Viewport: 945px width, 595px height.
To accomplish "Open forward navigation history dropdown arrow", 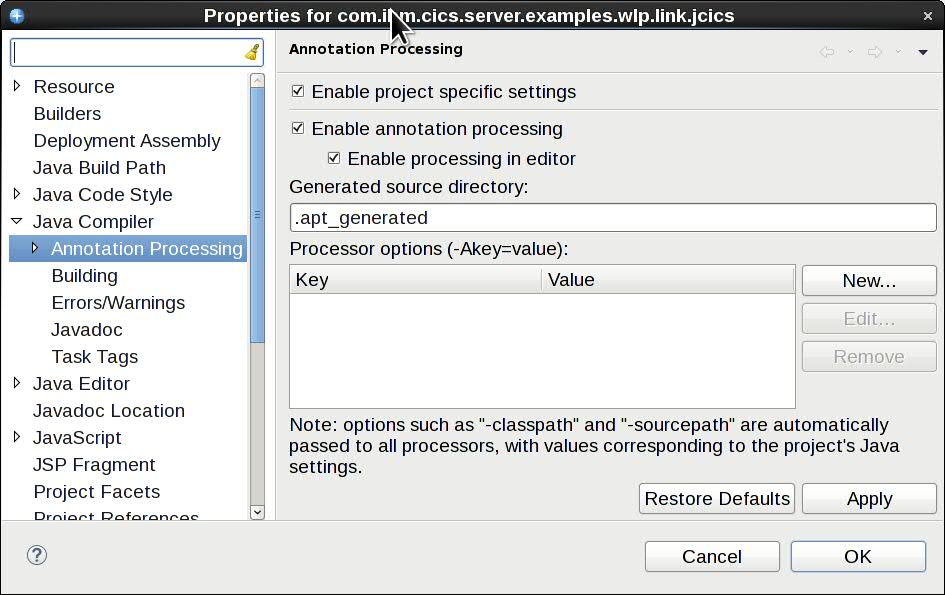I will pos(899,51).
